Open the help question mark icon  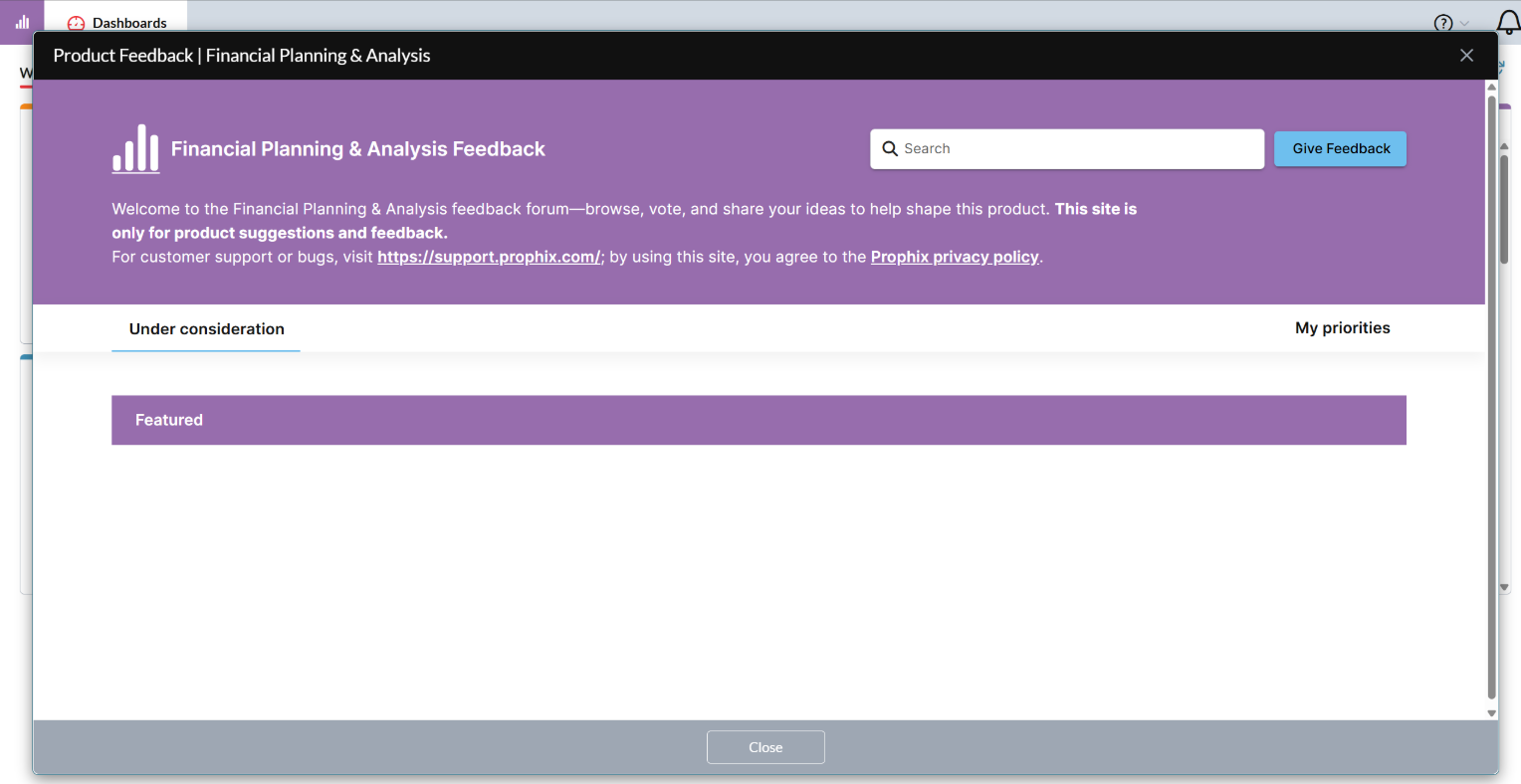(1442, 23)
